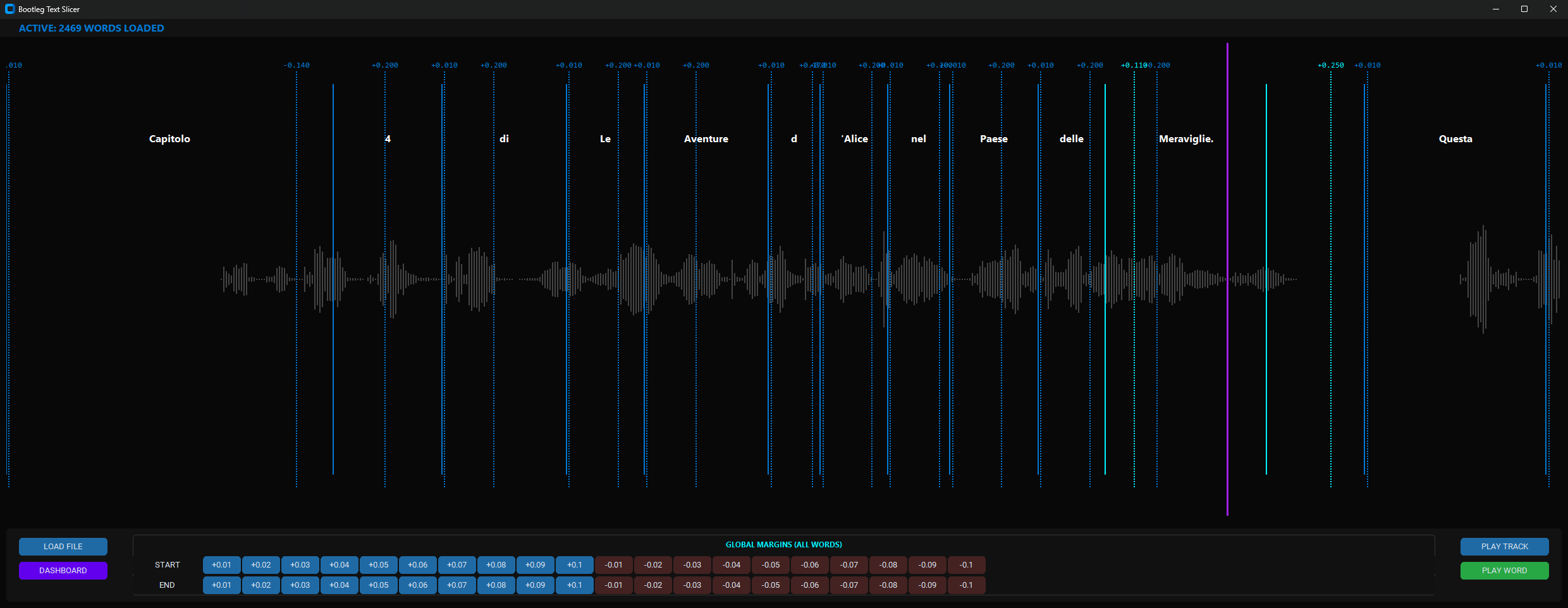The width and height of the screenshot is (1568, 608).
Task: Add +0.03 to global END margin
Action: (300, 585)
